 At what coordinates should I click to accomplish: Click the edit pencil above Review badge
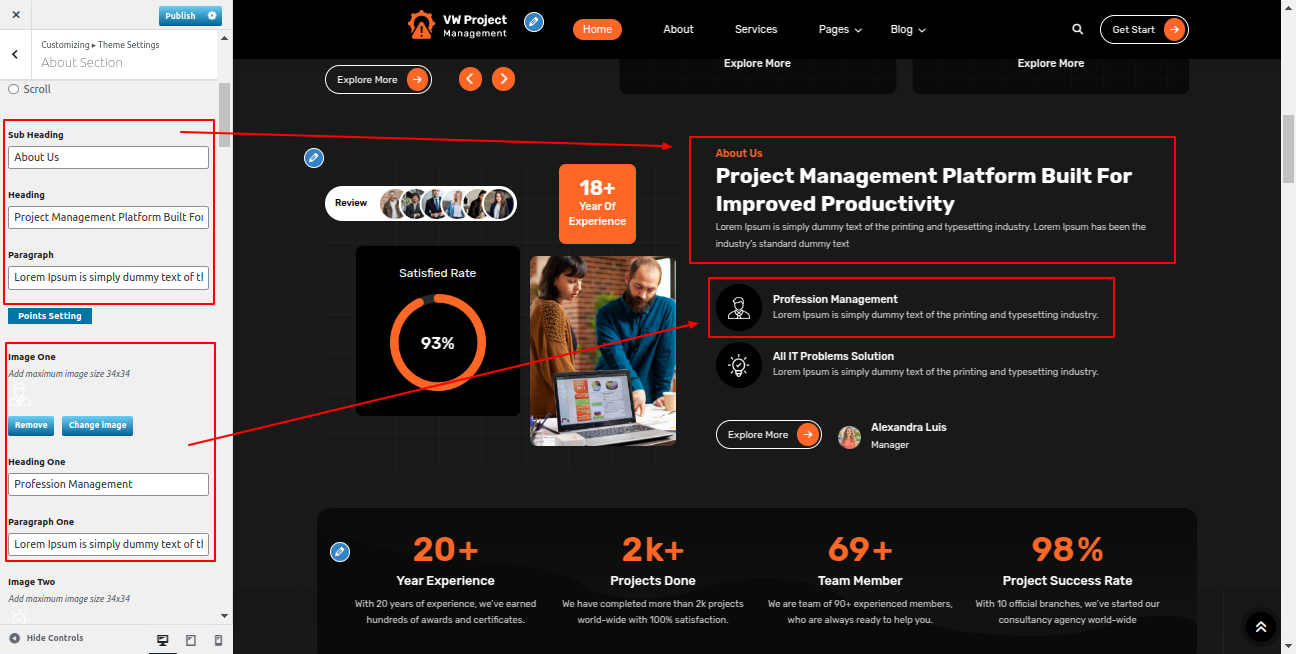pyautogui.click(x=314, y=157)
